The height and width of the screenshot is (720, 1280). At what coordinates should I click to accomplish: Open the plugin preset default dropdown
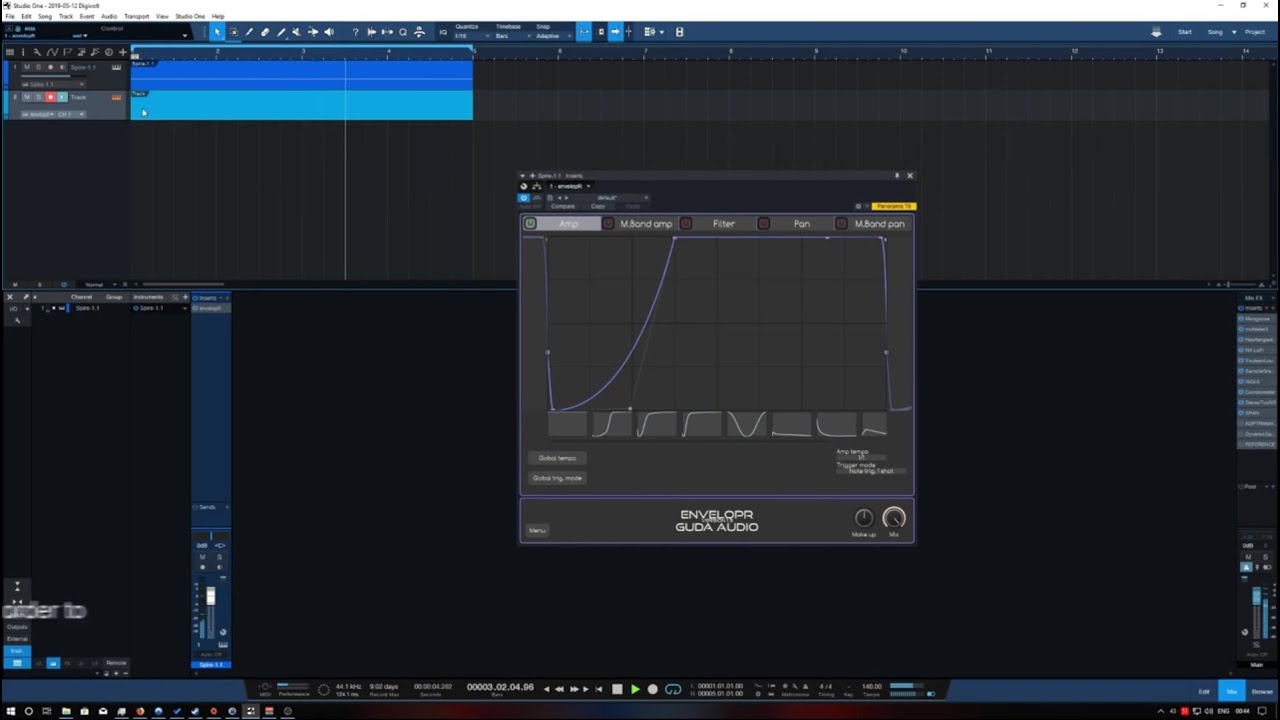click(x=609, y=198)
